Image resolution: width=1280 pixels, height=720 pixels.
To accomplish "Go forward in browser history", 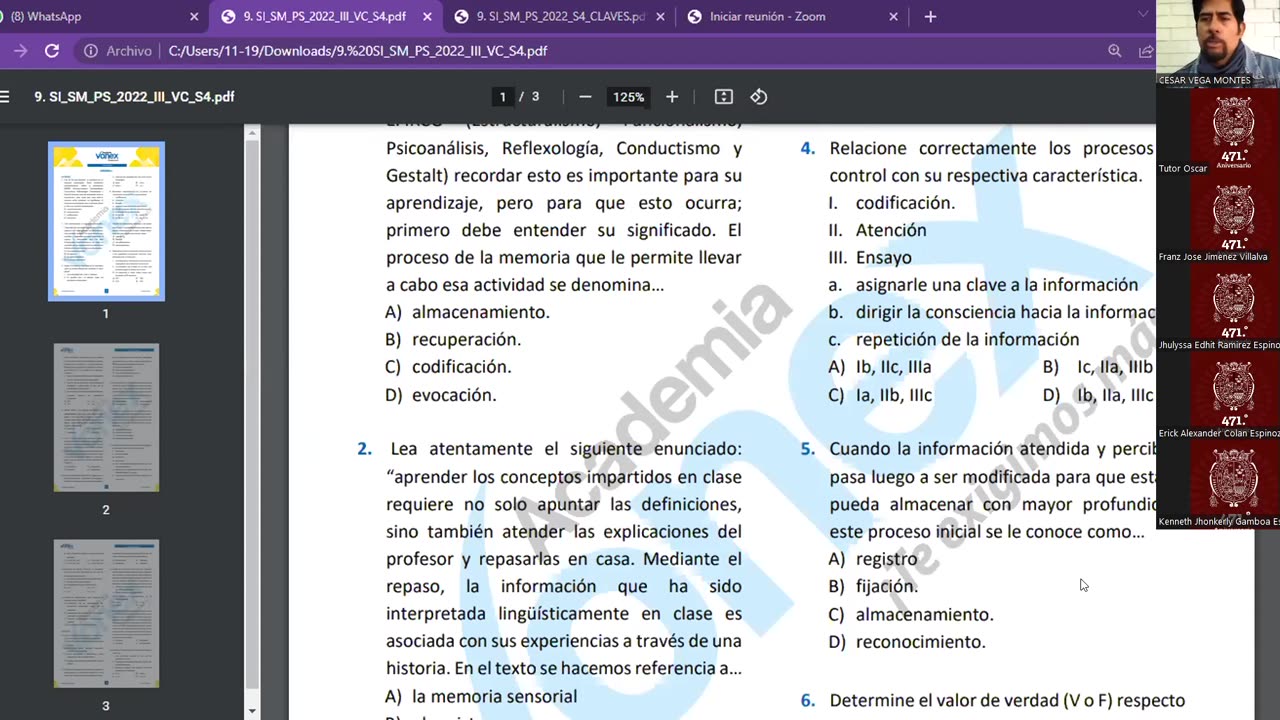I will pos(20,51).
